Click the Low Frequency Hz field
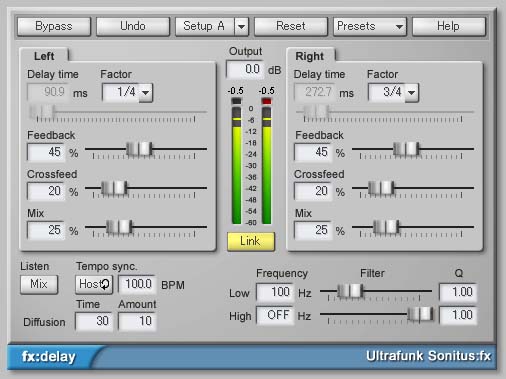 point(275,292)
